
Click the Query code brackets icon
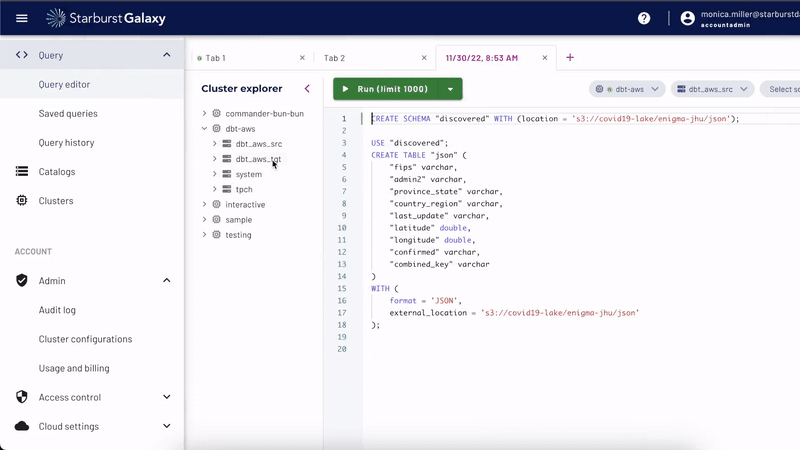21,55
